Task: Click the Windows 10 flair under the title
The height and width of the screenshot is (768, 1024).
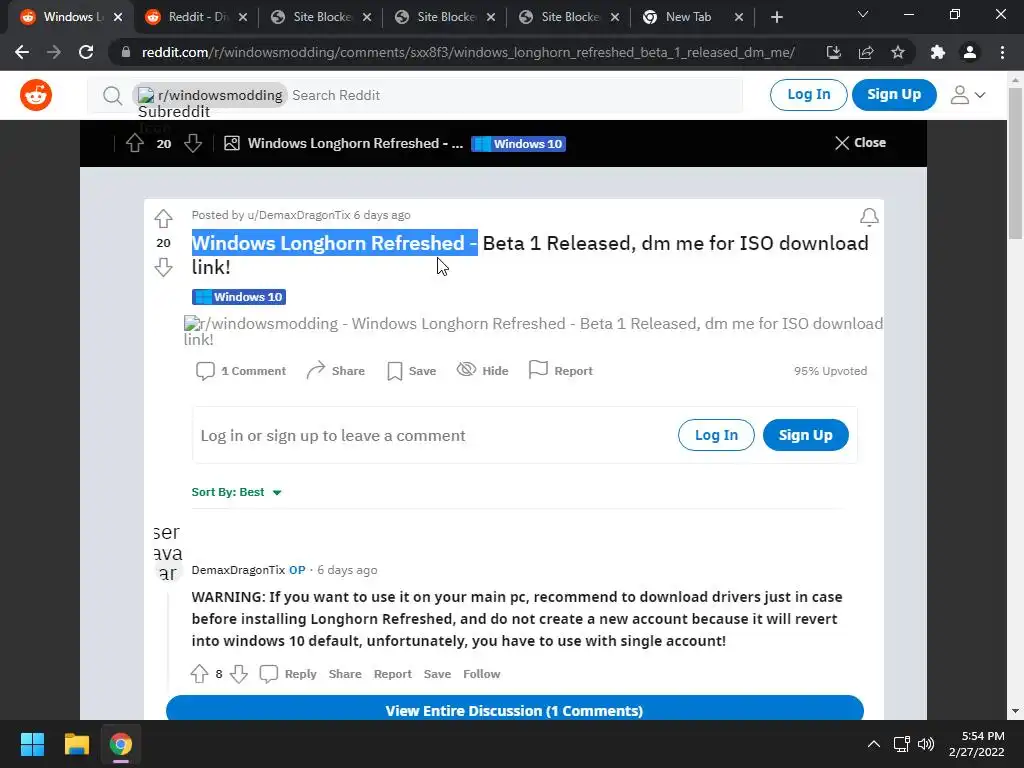Action: pos(239,297)
